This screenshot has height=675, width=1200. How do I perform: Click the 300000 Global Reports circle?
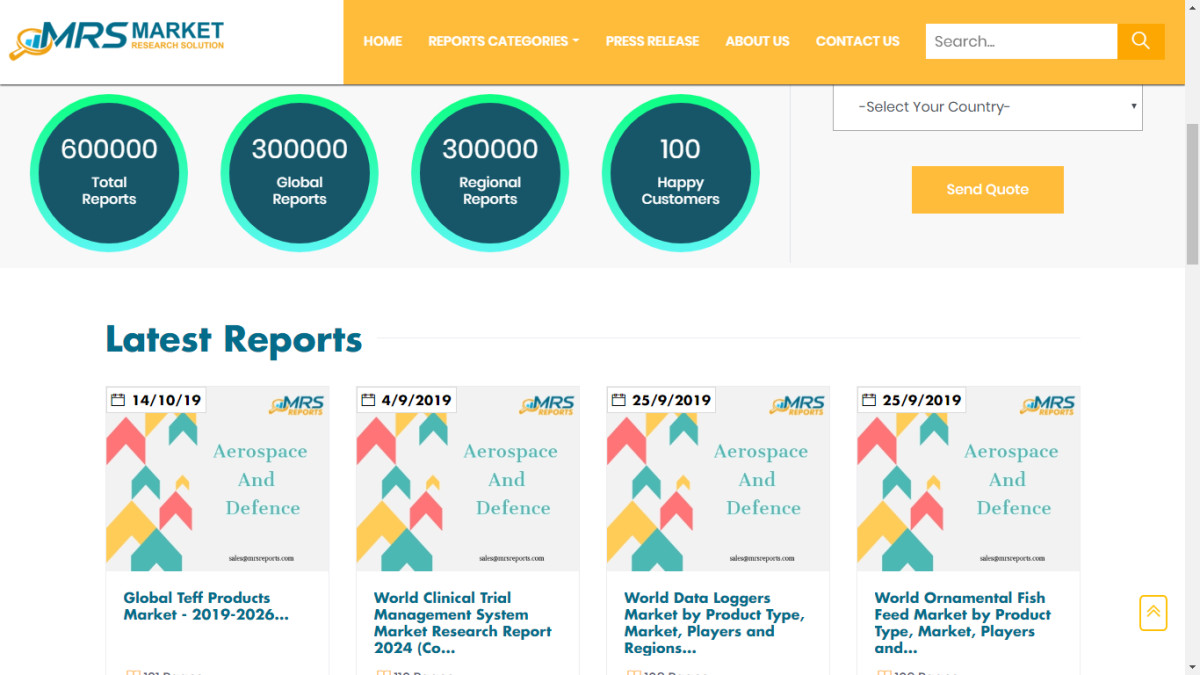pyautogui.click(x=299, y=173)
